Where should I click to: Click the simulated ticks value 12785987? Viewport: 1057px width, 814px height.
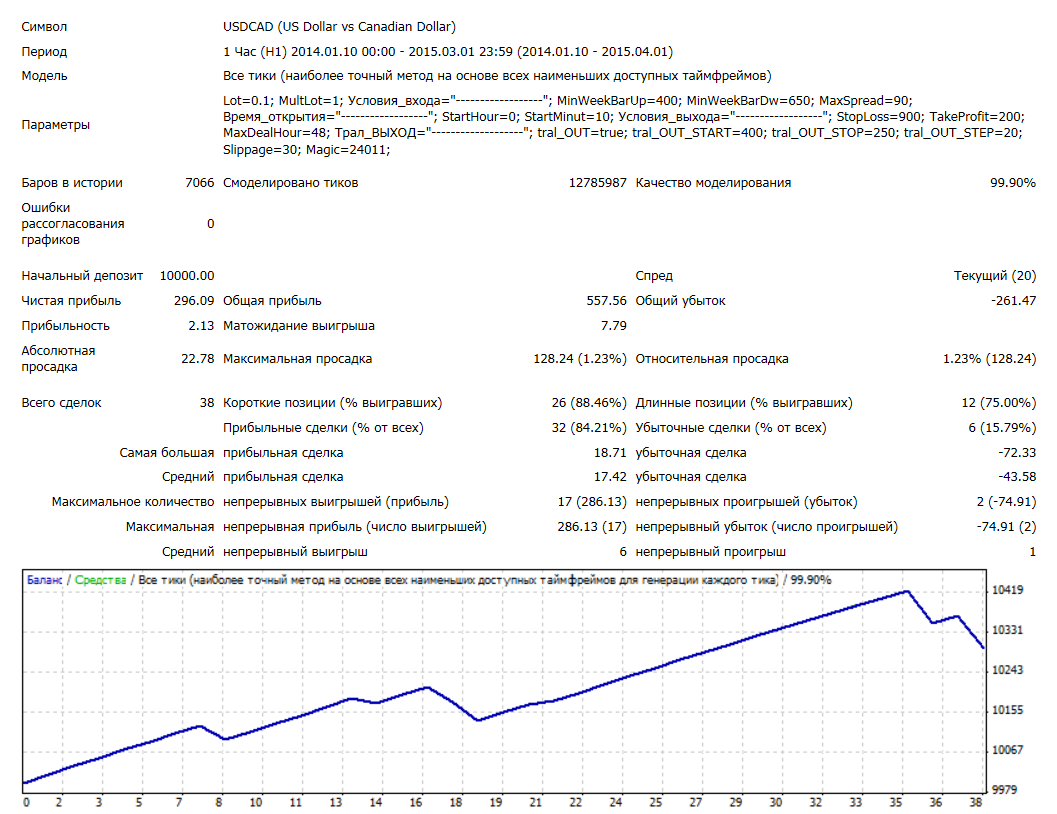597,183
